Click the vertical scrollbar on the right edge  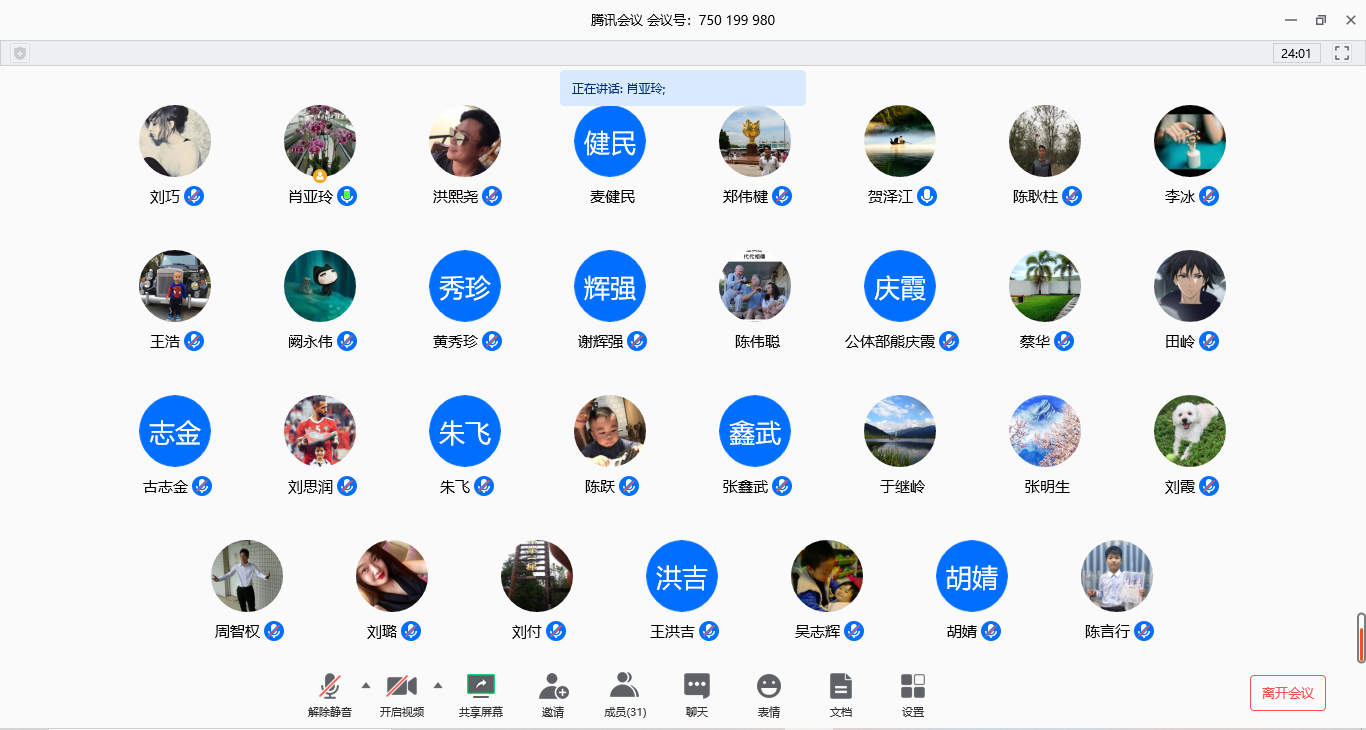1360,637
